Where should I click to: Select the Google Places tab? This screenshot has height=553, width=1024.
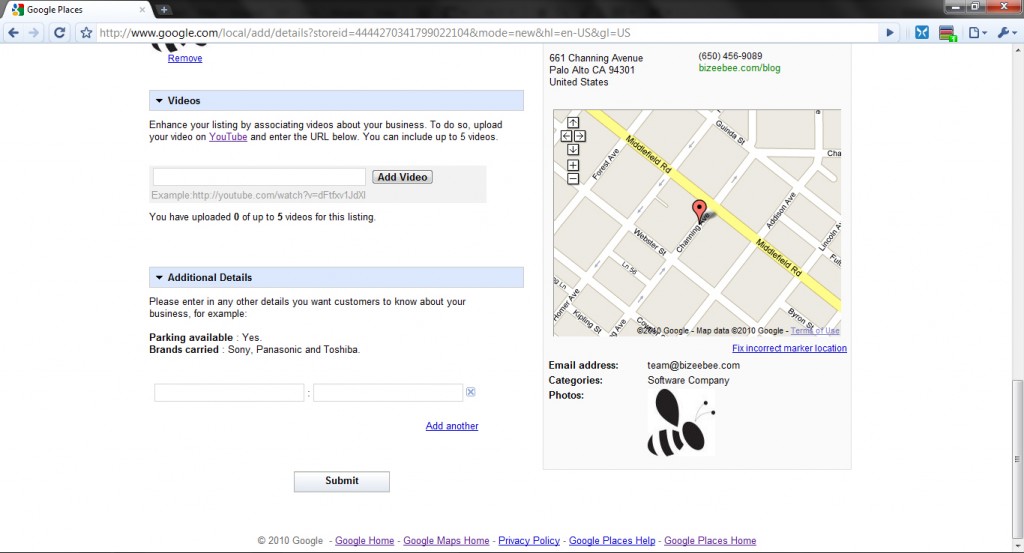click(x=77, y=10)
